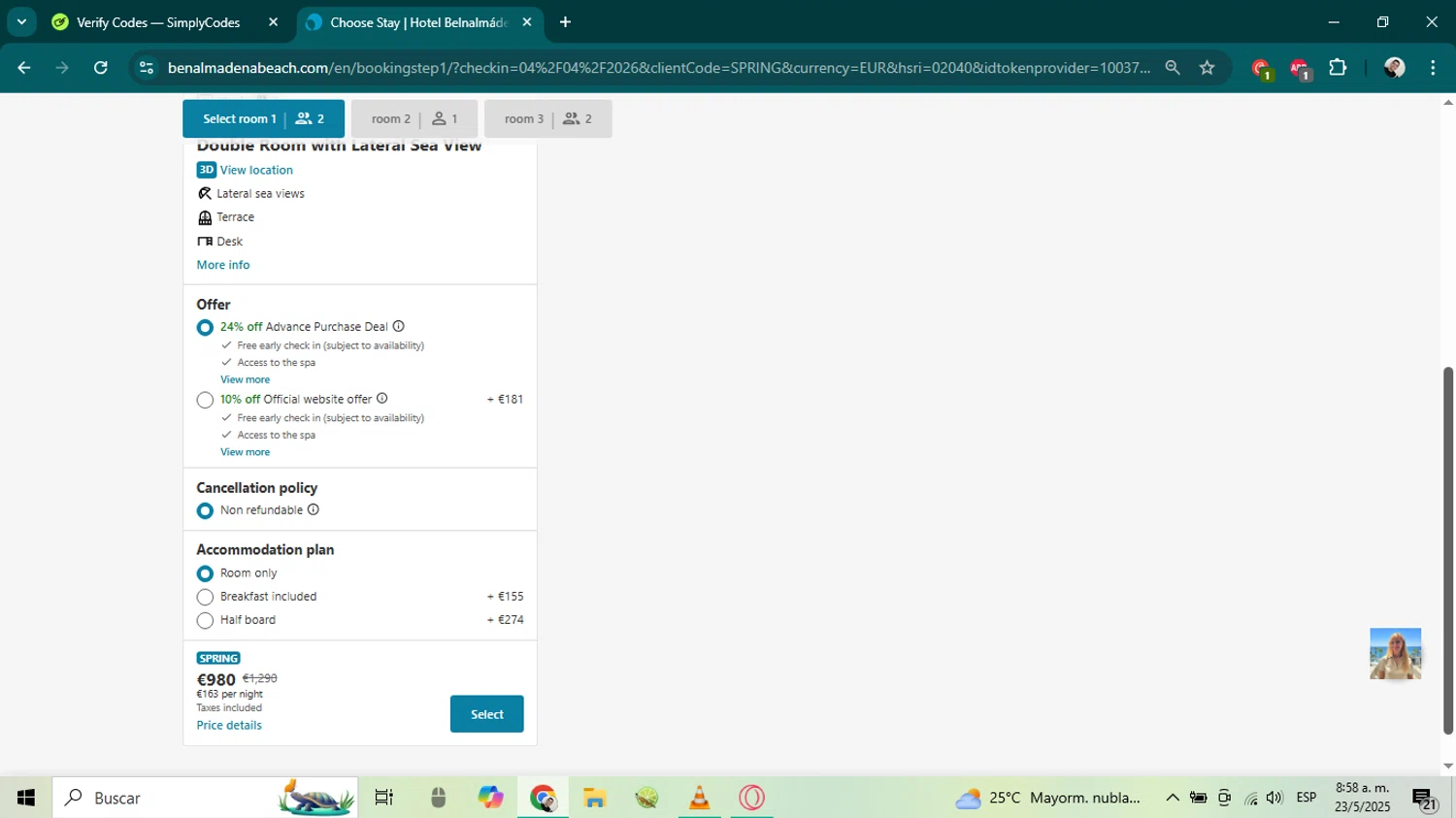
Task: Switch to the room 3 tab
Action: [548, 118]
